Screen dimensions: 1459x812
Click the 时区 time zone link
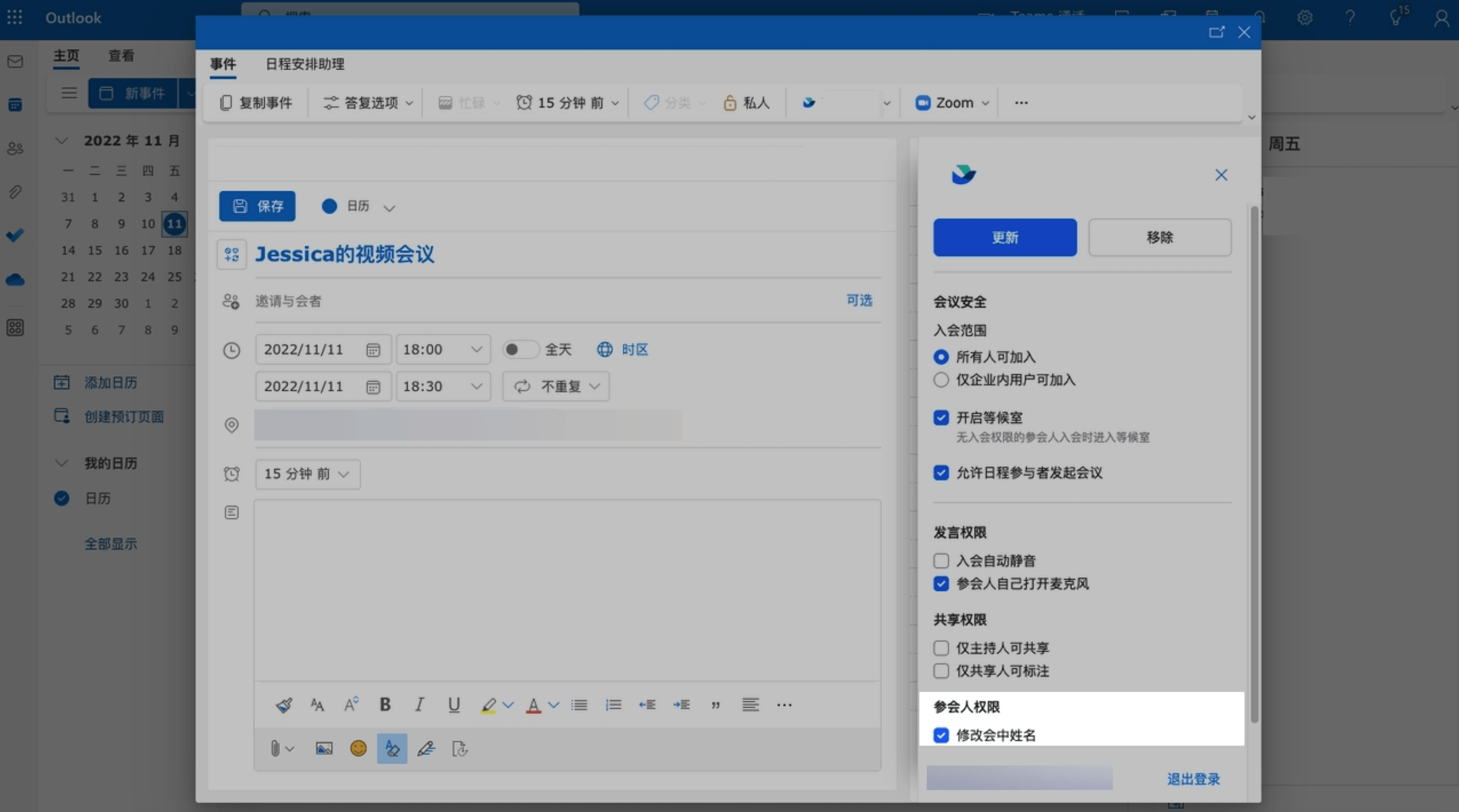[623, 350]
